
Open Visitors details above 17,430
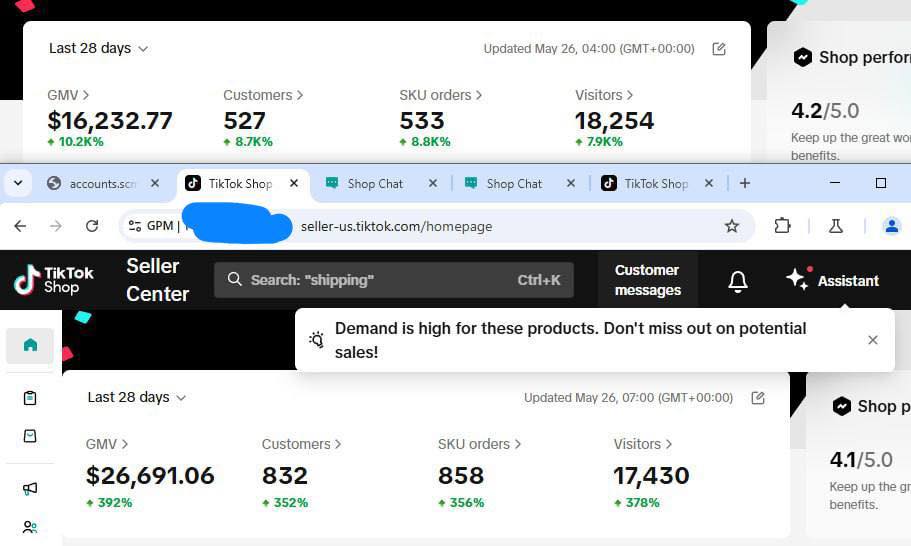coord(643,444)
